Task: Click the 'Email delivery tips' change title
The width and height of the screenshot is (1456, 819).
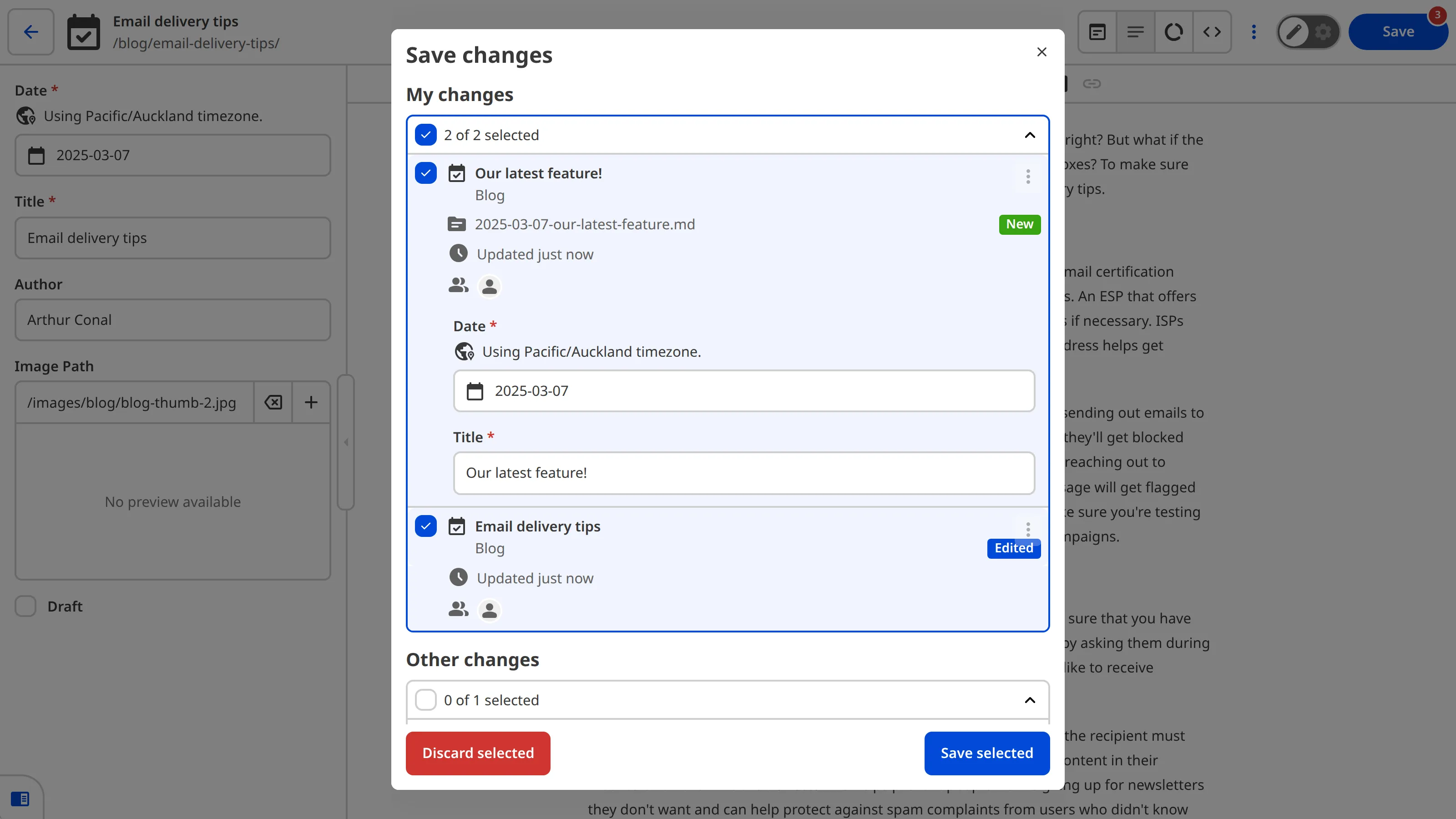Action: coord(537,527)
